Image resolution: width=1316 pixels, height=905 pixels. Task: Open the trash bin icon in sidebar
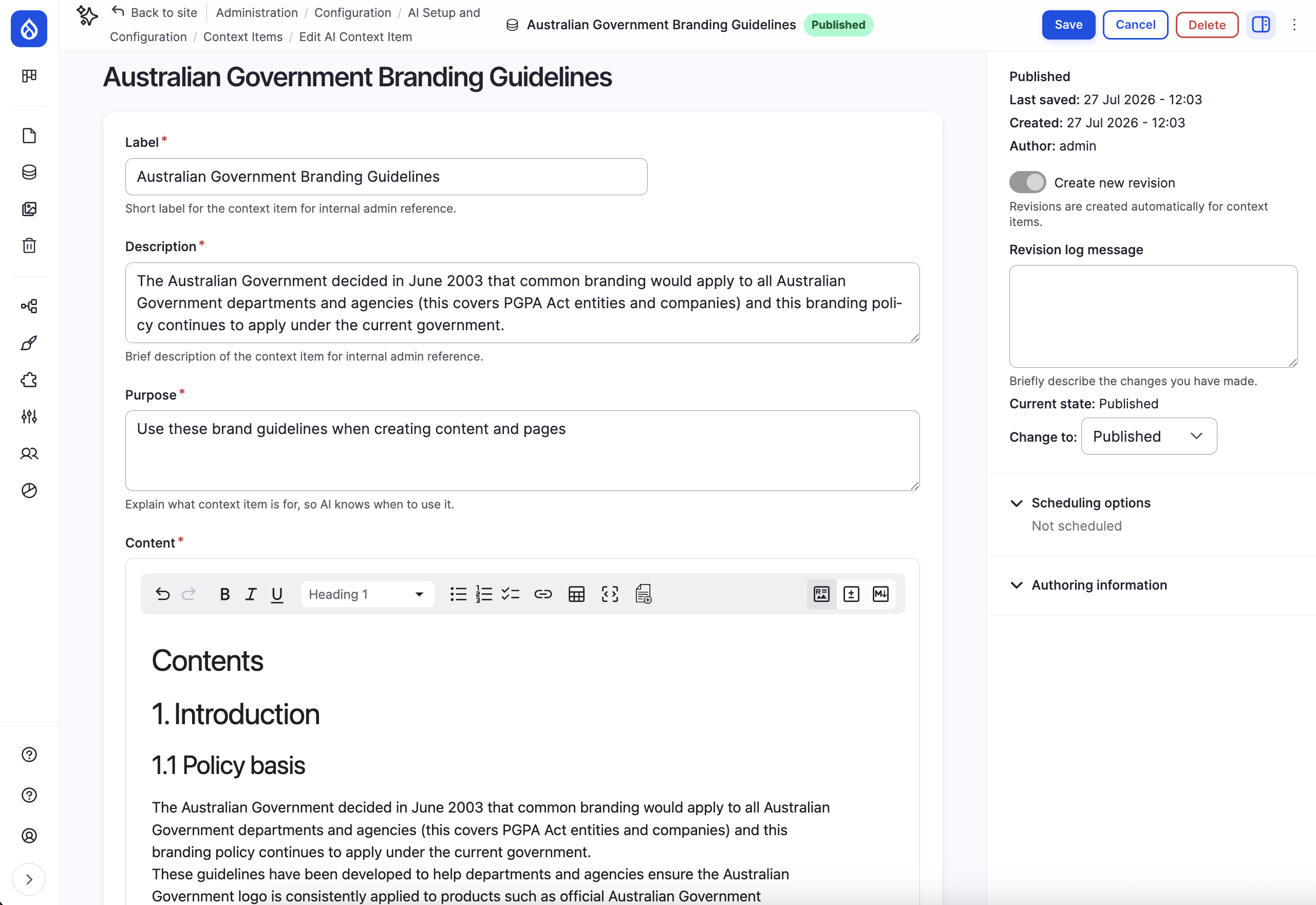29,246
